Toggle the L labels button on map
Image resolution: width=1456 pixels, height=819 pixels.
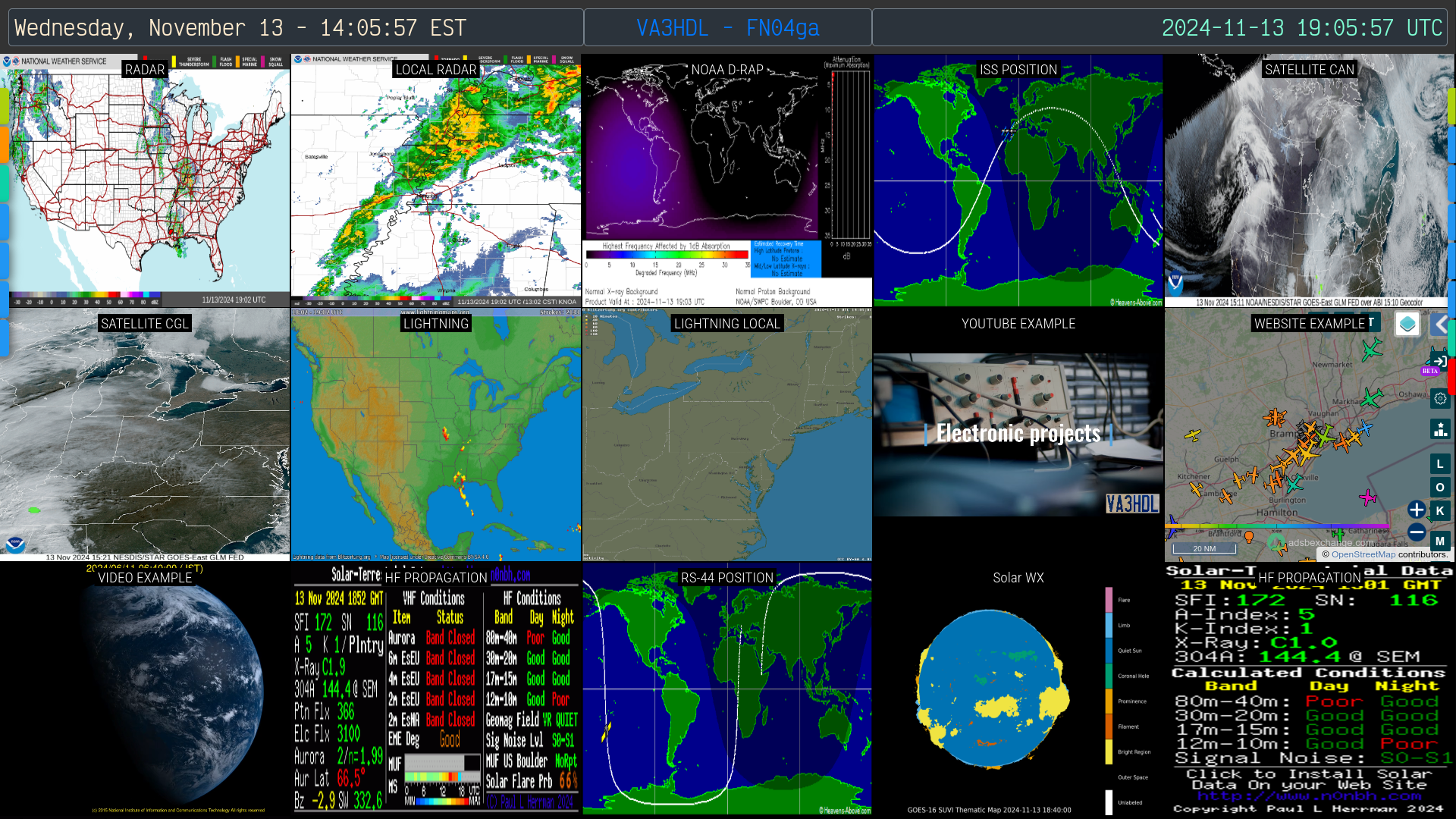click(x=1440, y=464)
